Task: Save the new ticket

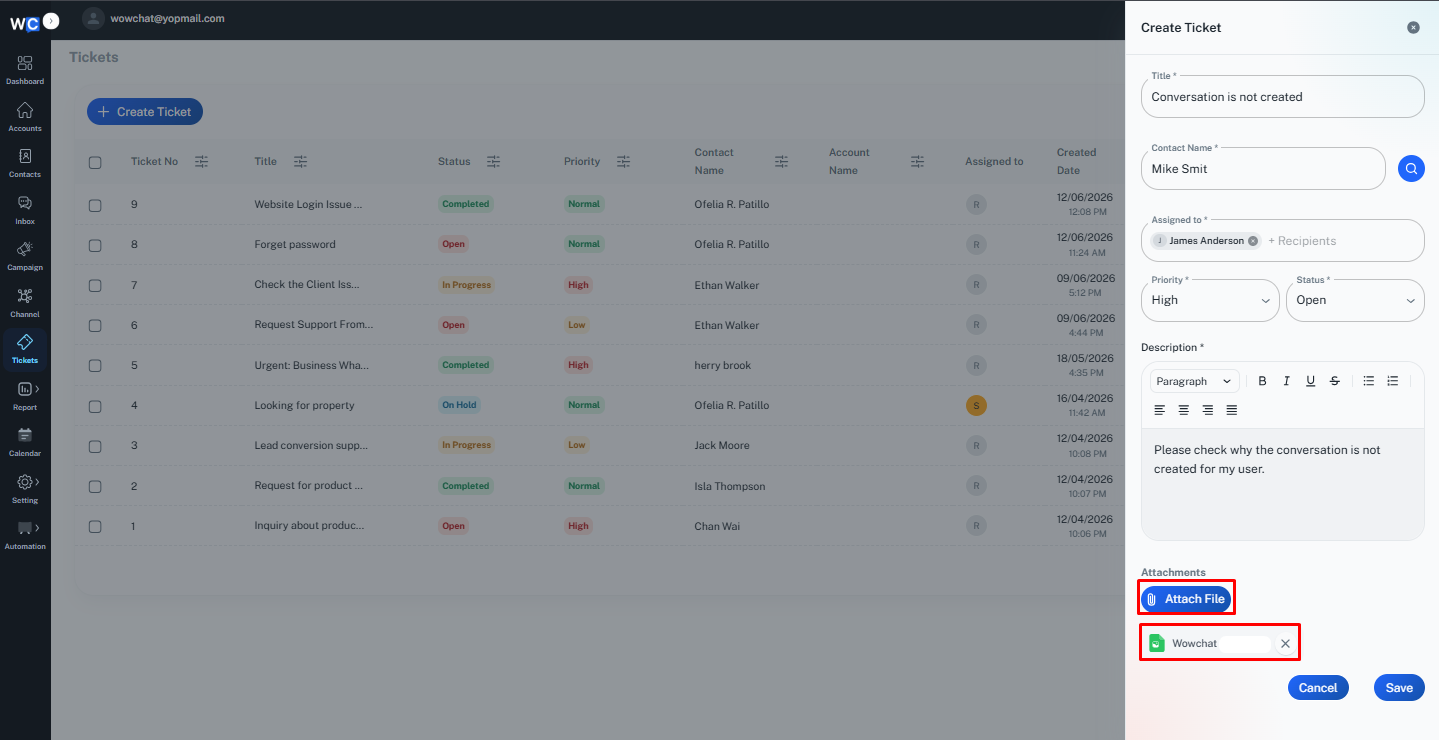Action: coord(1399,688)
